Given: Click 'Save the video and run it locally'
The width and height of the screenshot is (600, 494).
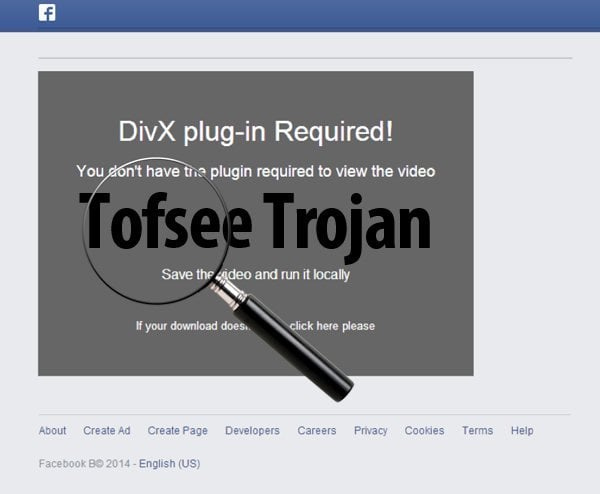Looking at the screenshot, I should coord(256,274).
